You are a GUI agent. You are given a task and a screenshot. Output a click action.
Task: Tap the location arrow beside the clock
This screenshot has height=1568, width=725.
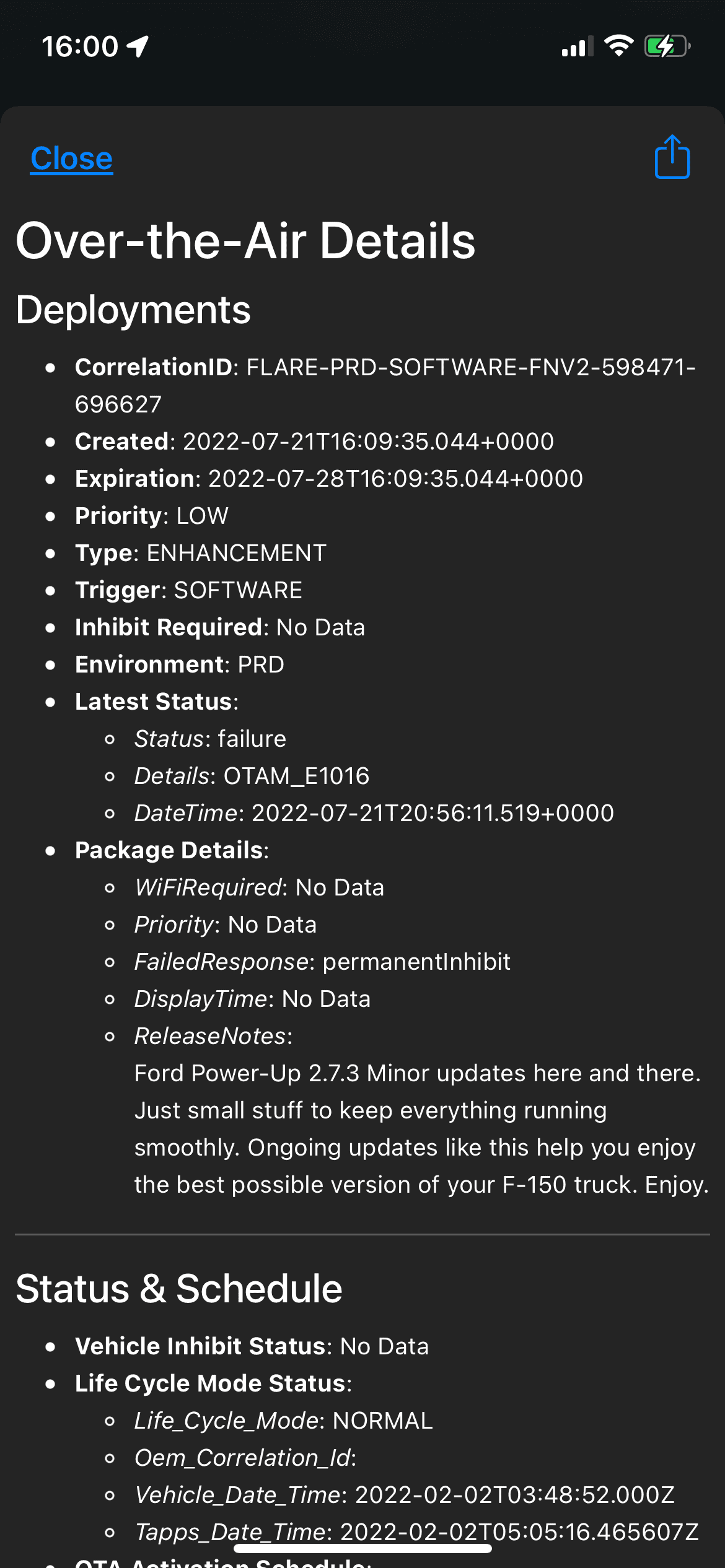tap(138, 46)
